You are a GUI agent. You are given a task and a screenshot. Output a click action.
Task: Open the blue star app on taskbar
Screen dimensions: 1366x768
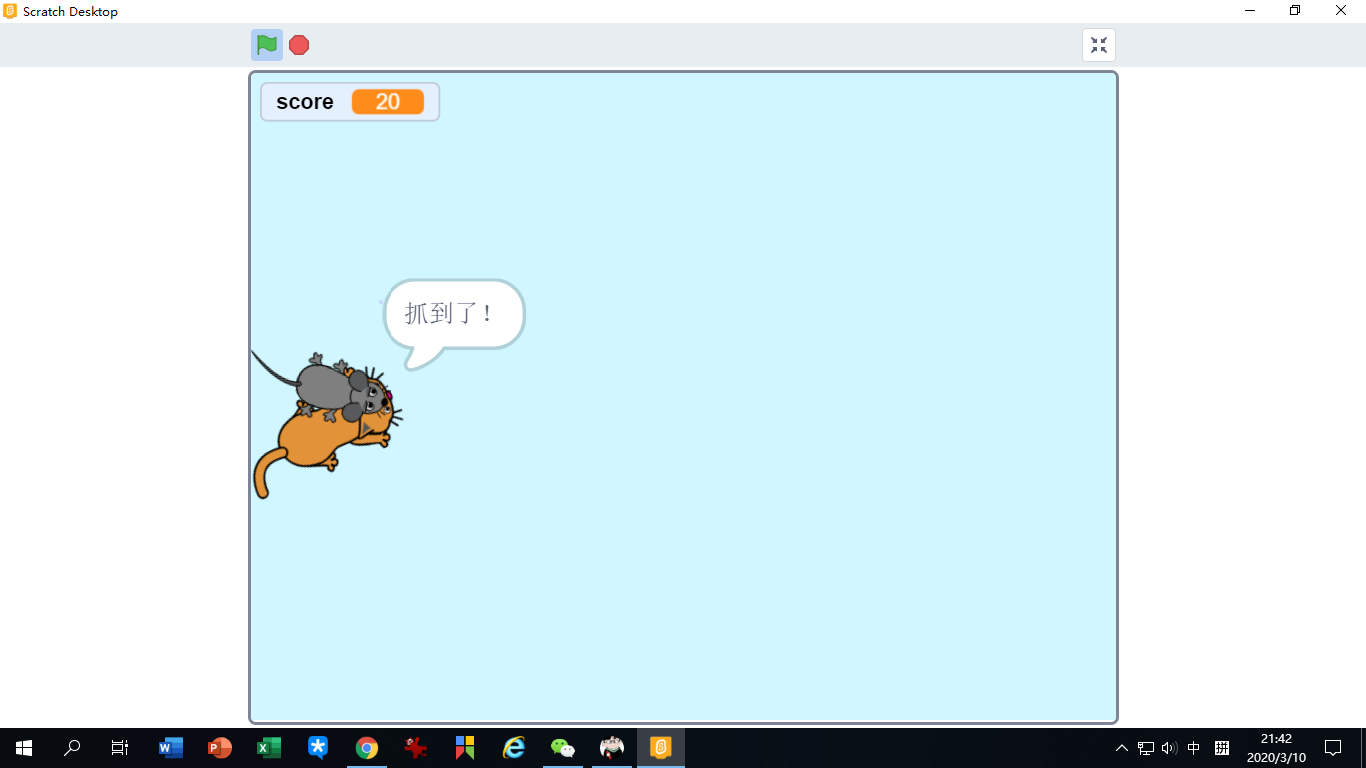coord(318,748)
